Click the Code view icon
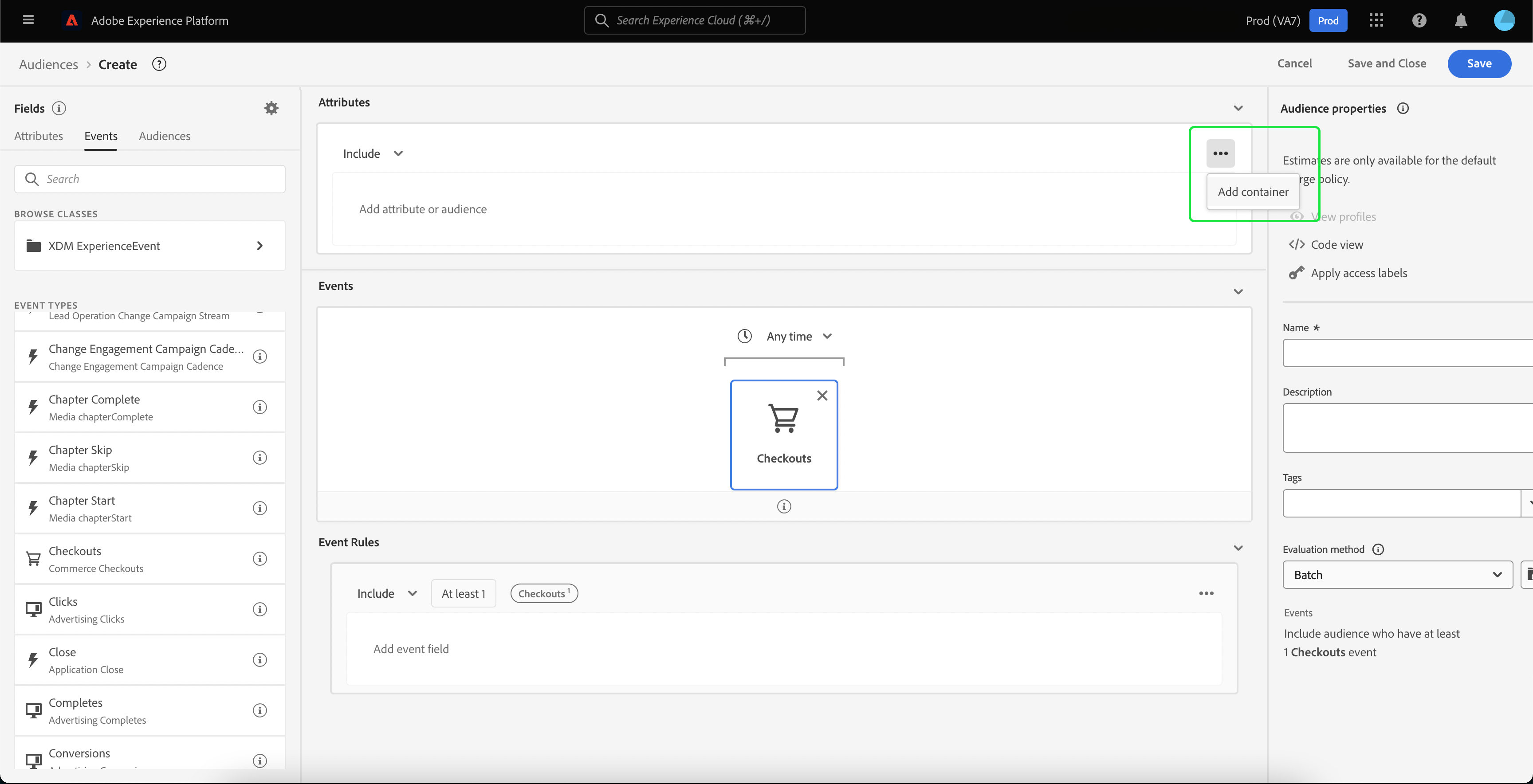 (1297, 244)
